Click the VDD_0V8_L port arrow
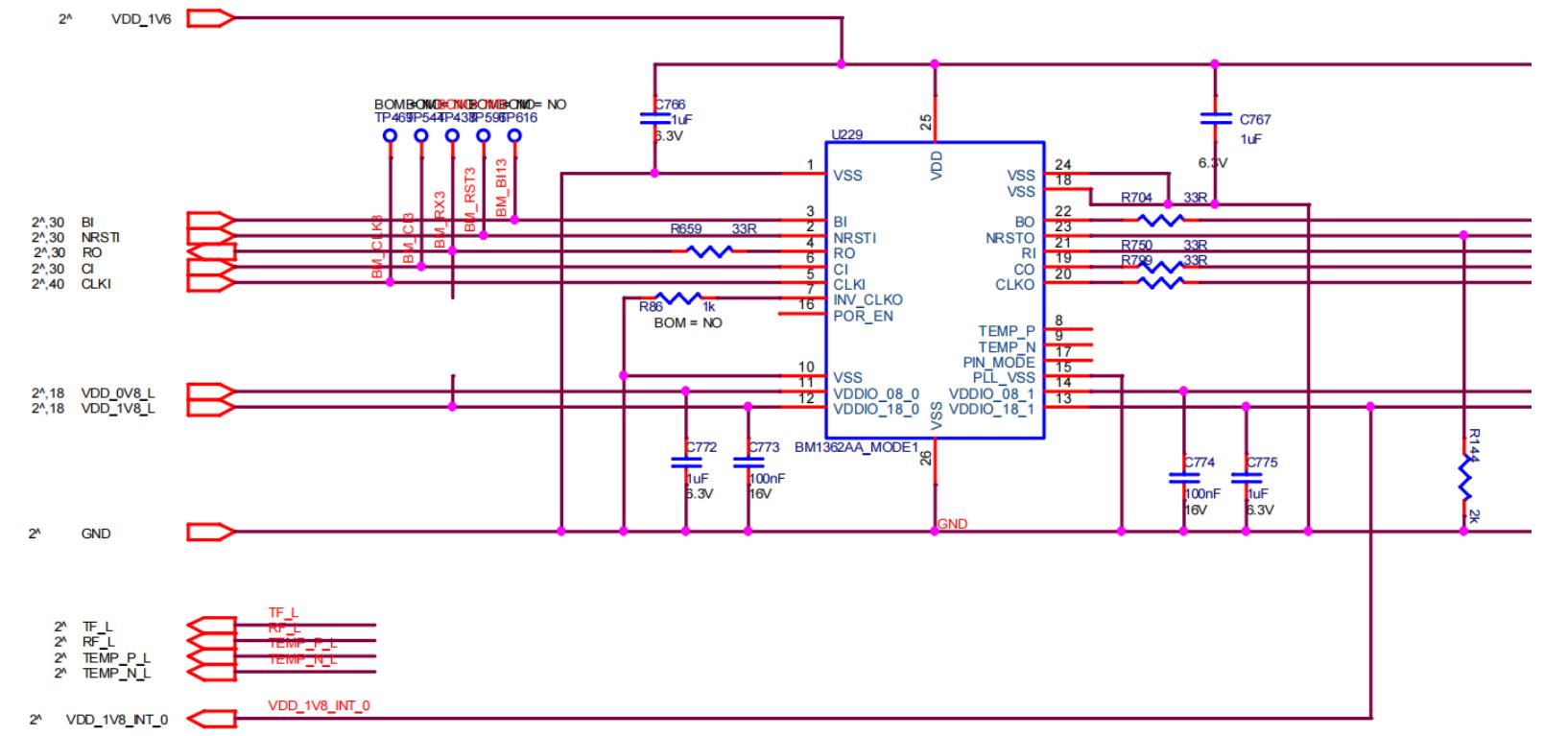This screenshot has width=1568, height=736. [x=210, y=392]
